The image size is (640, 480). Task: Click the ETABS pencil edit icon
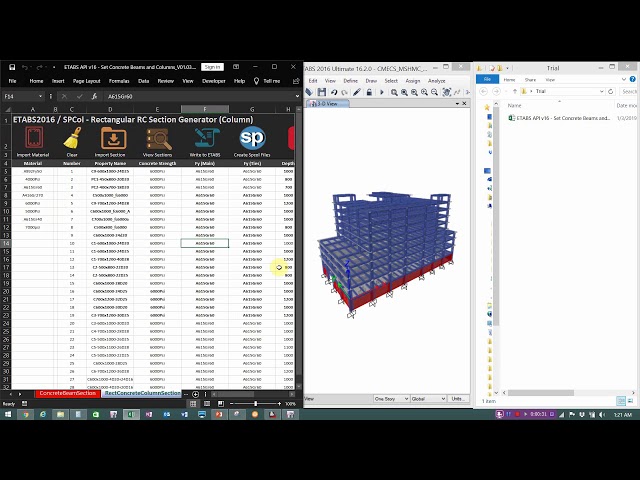click(357, 92)
